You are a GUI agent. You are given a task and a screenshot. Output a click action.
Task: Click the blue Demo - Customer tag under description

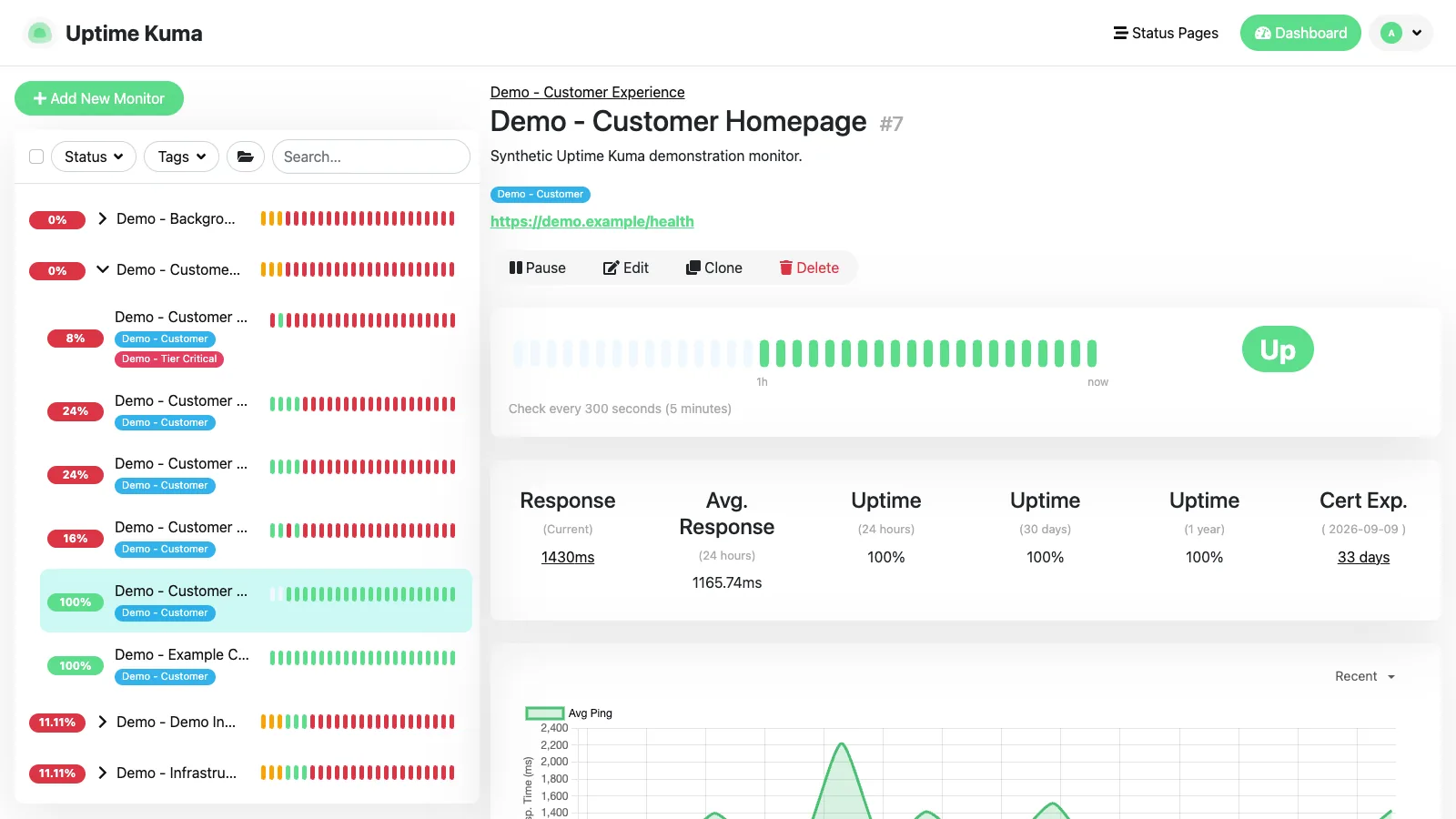pyautogui.click(x=541, y=195)
